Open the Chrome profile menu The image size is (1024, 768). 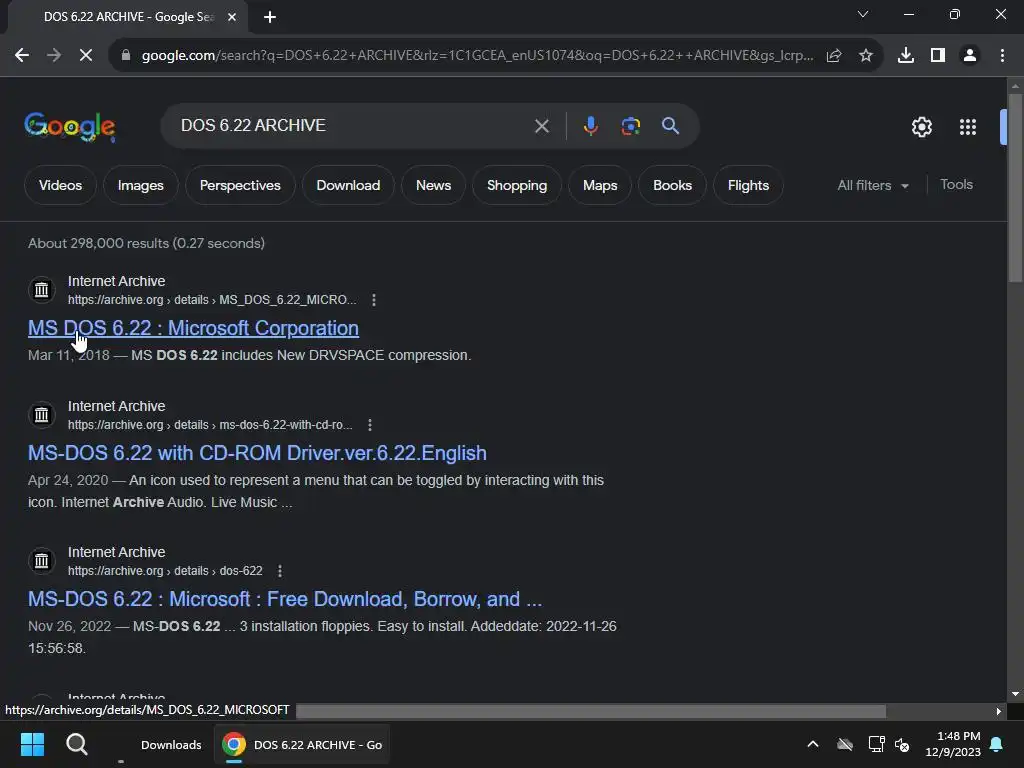point(970,56)
